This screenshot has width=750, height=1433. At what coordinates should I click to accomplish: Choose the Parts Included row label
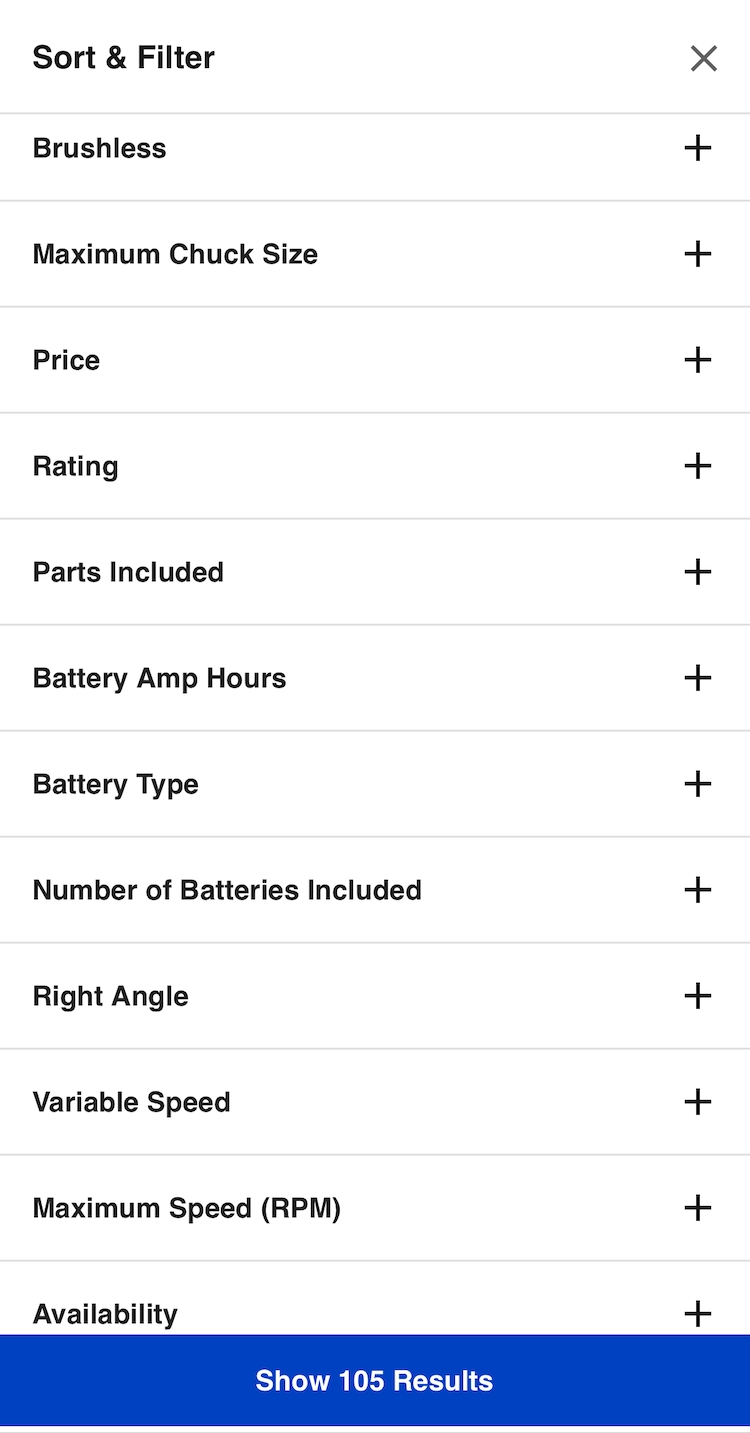[x=128, y=572]
